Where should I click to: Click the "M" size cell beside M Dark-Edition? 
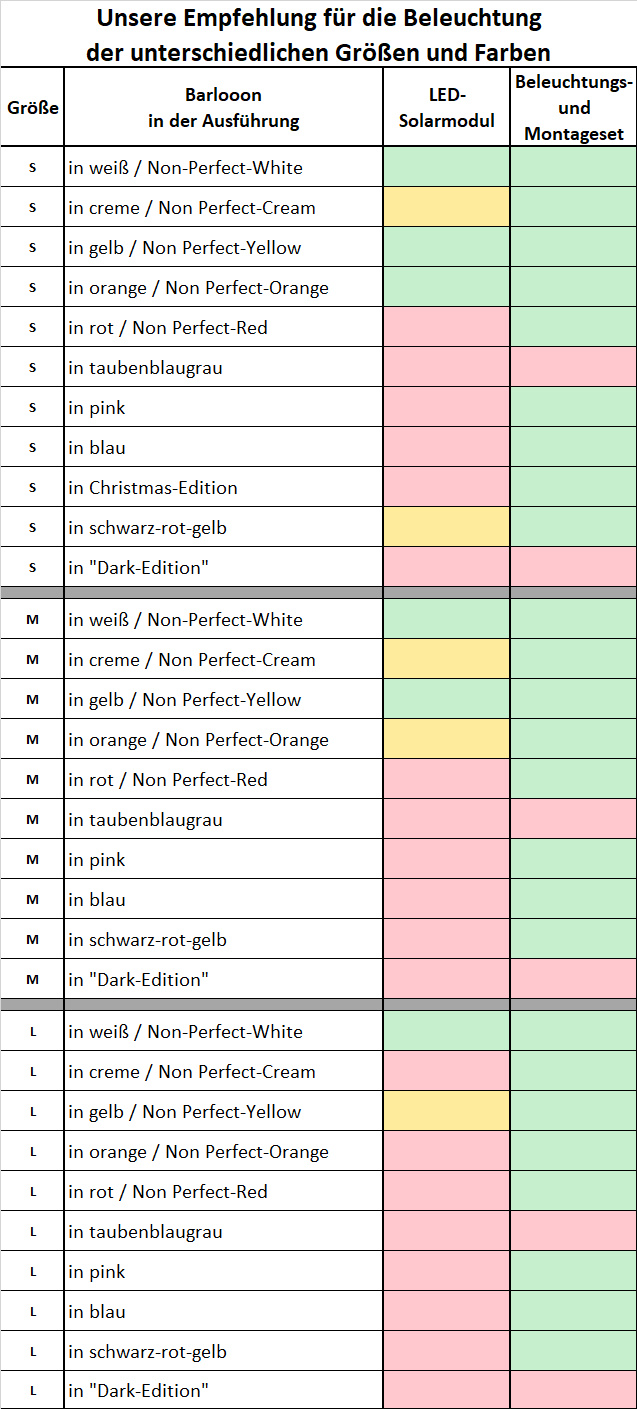pyautogui.click(x=32, y=979)
